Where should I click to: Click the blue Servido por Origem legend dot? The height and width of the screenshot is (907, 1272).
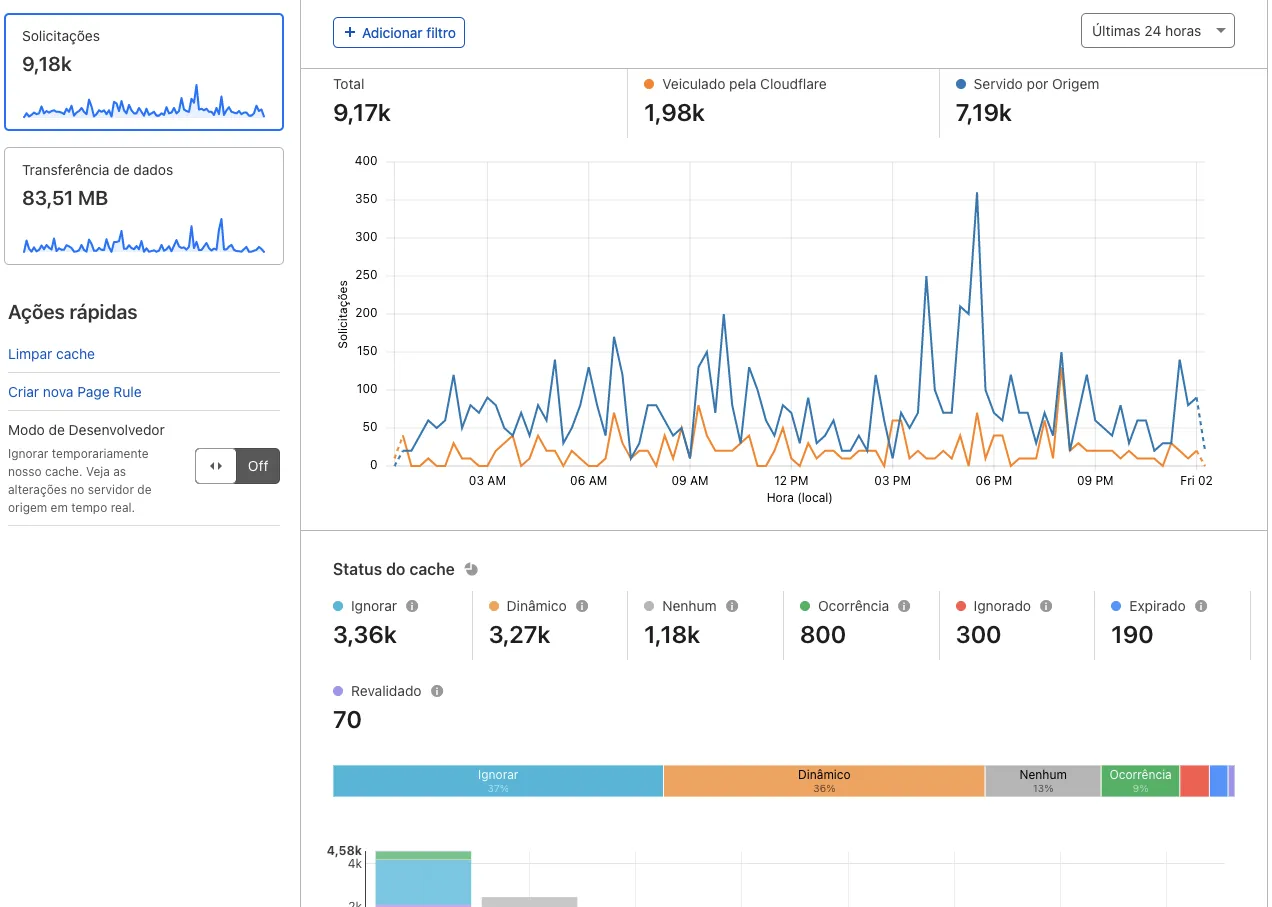point(961,84)
